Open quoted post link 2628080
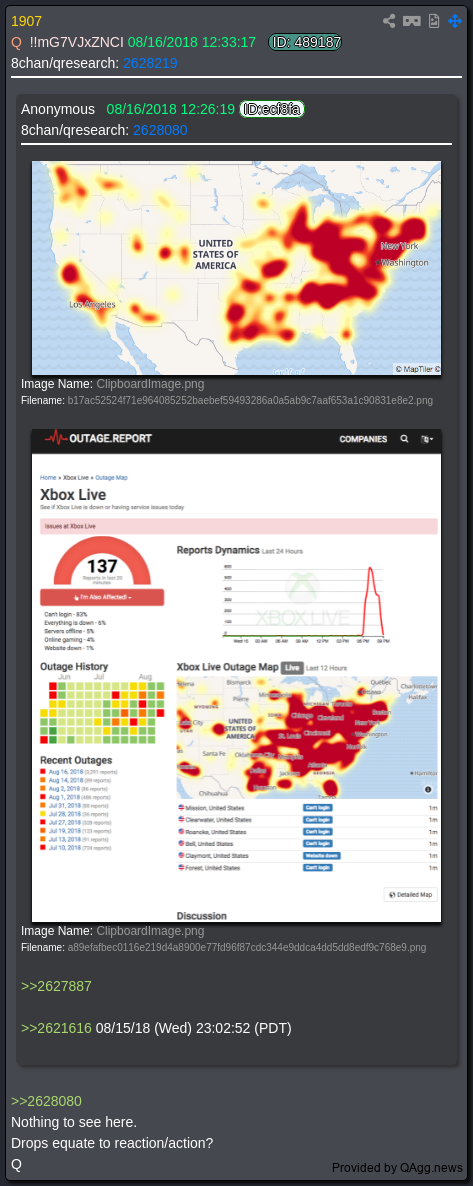Image resolution: width=473 pixels, height=1186 pixels. pyautogui.click(x=160, y=131)
